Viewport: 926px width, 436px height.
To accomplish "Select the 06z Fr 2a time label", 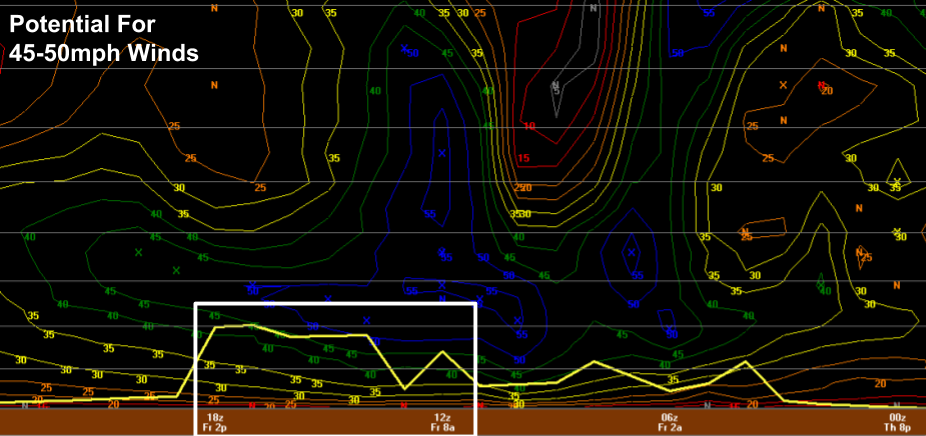I will click(x=669, y=421).
